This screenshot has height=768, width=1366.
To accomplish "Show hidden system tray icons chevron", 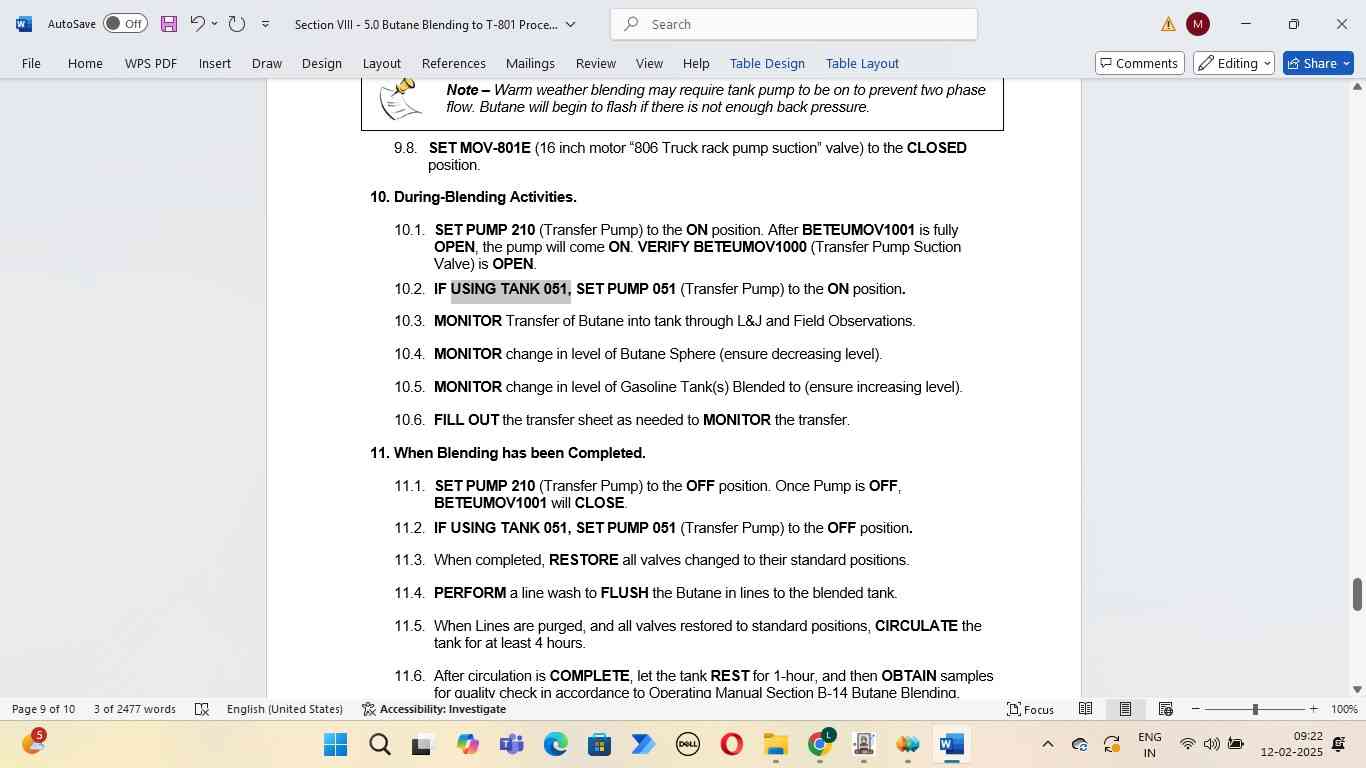I will [x=1047, y=744].
